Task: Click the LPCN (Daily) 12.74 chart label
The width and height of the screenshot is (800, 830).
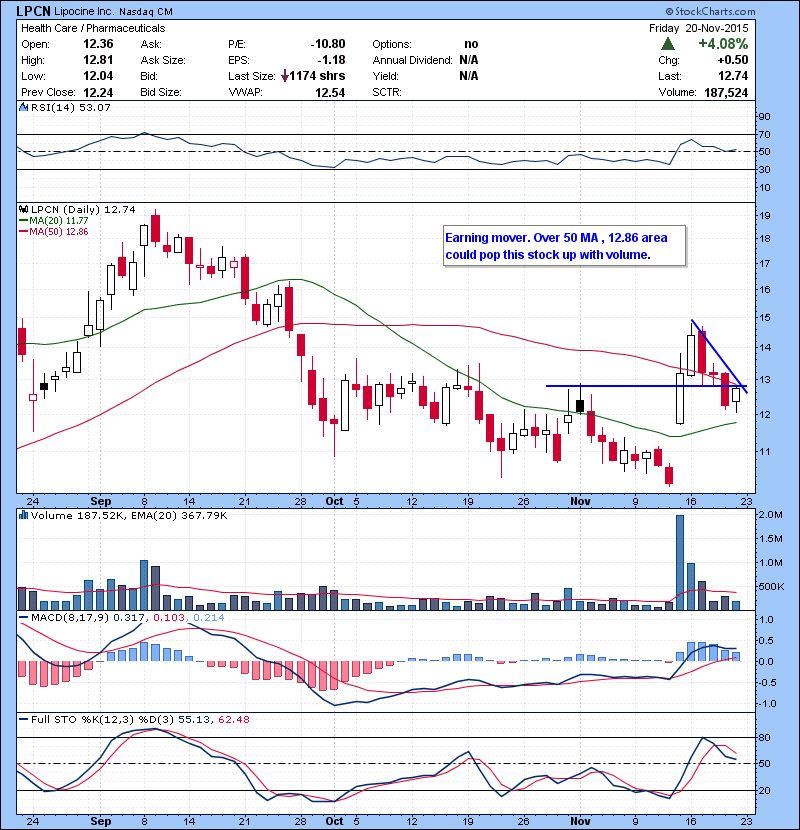Action: (x=83, y=209)
